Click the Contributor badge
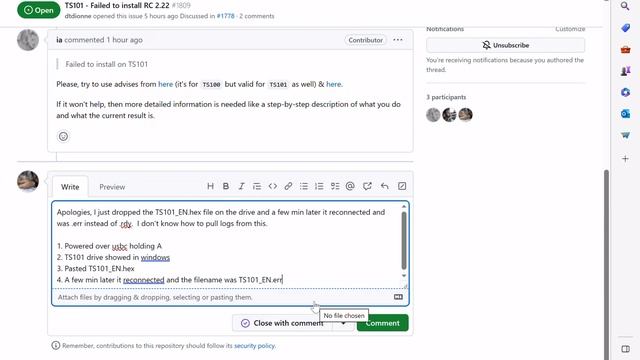This screenshot has height=360, width=640. (365, 40)
